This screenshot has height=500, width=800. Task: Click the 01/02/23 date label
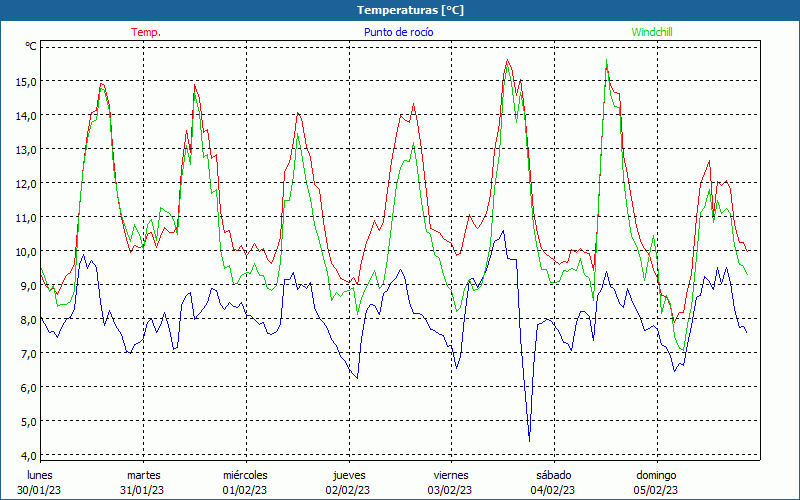[x=245, y=490]
